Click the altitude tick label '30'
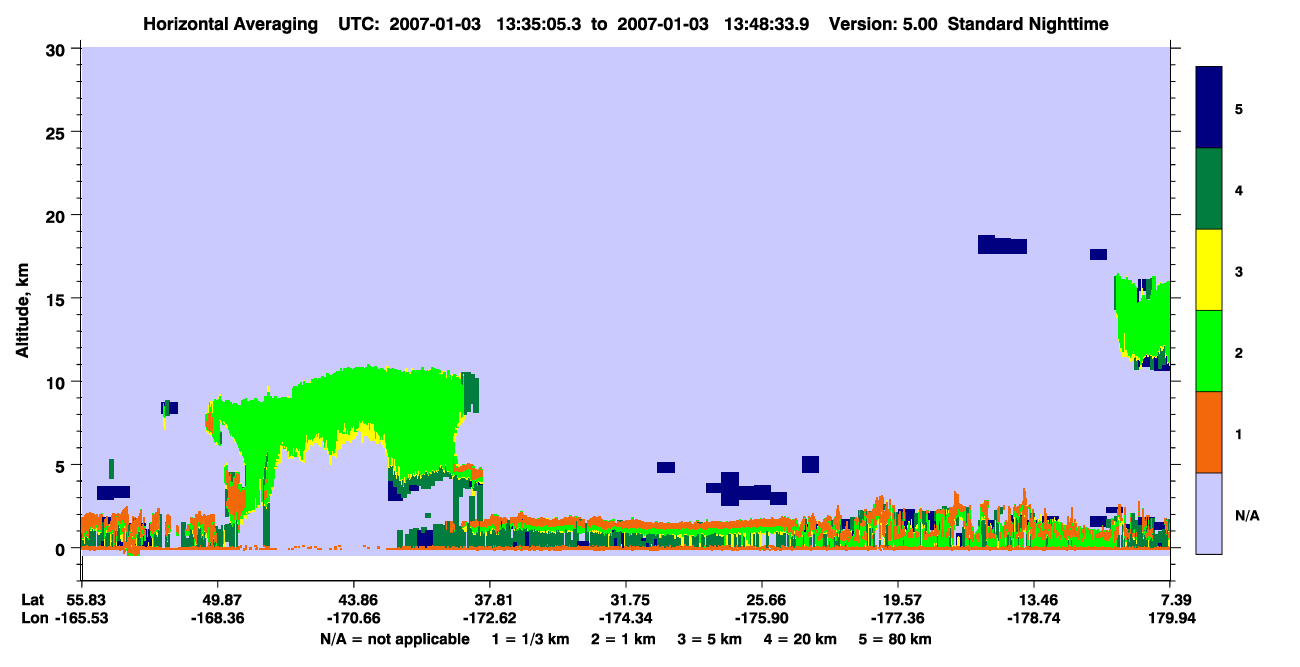 (58, 49)
